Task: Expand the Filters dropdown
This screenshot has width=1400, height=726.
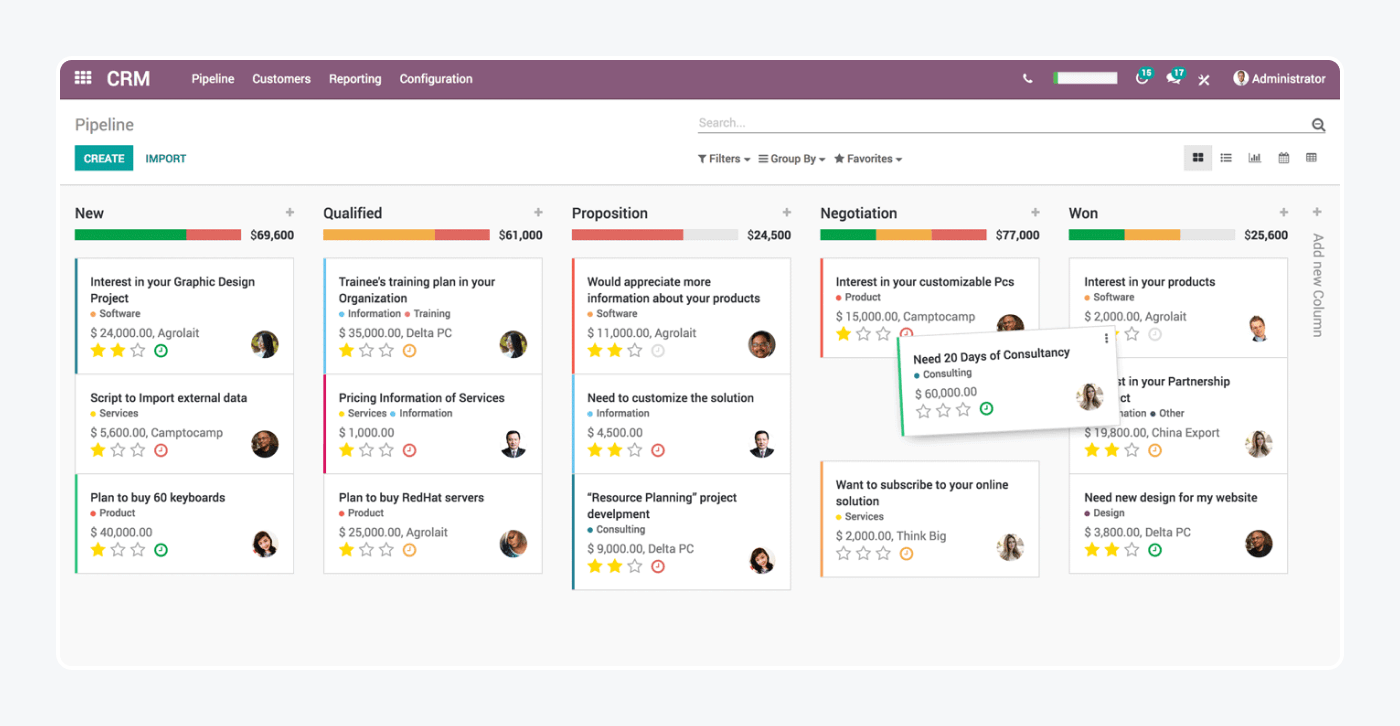Action: click(x=723, y=158)
